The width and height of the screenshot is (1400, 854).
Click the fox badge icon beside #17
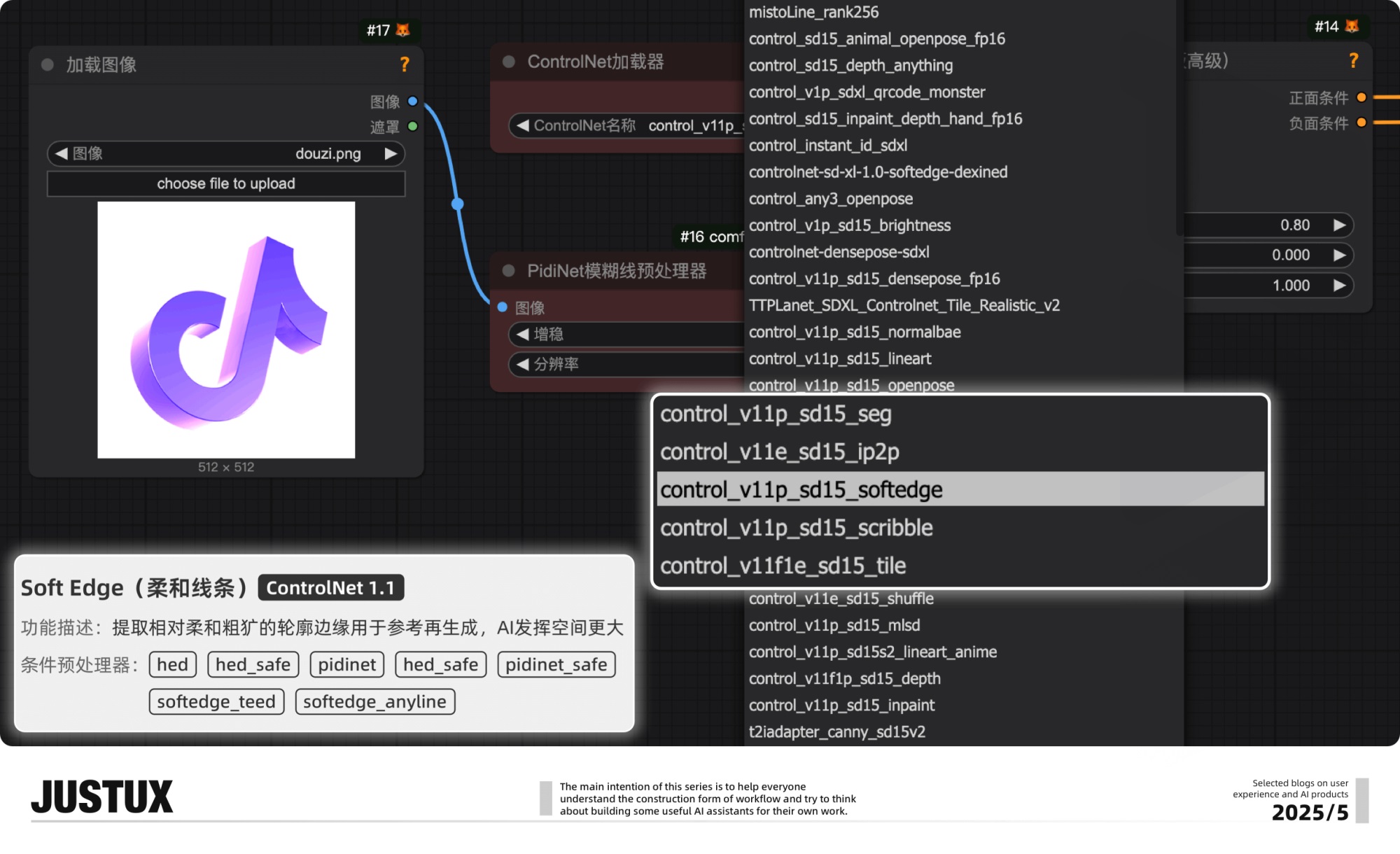(x=403, y=30)
